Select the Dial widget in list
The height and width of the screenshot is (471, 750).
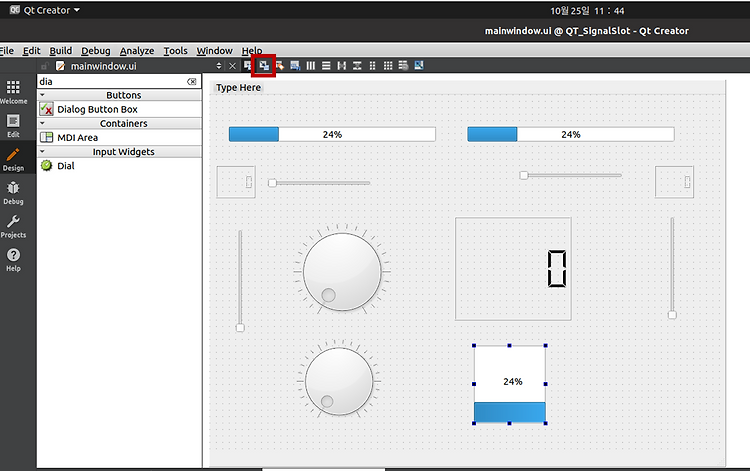click(120, 166)
